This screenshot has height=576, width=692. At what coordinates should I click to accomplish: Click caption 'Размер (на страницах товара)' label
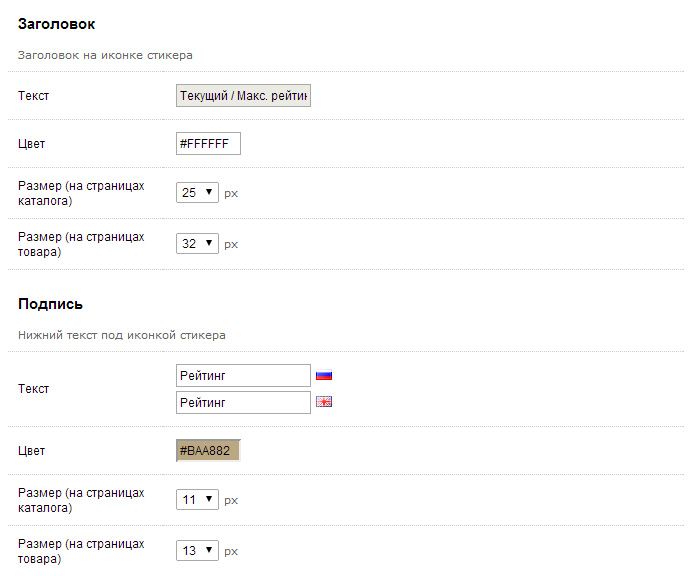(81, 551)
